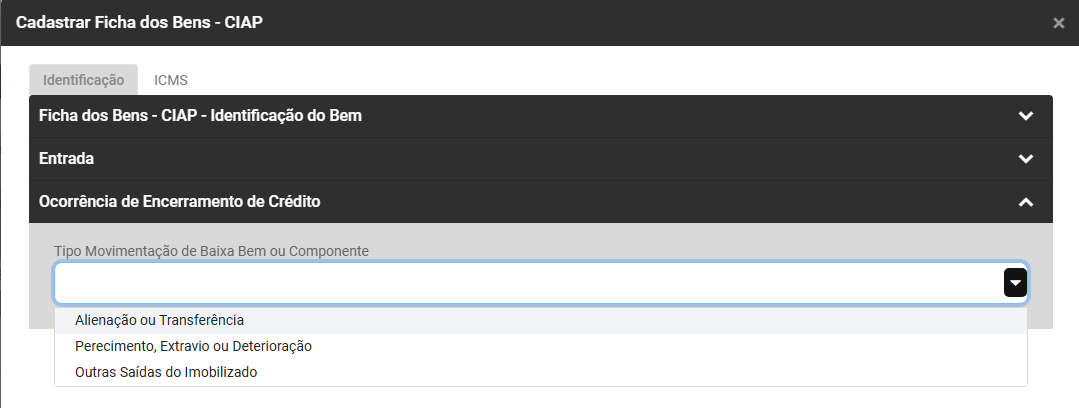Click the black dropdown arrow button
This screenshot has width=1079, height=408.
[1015, 283]
